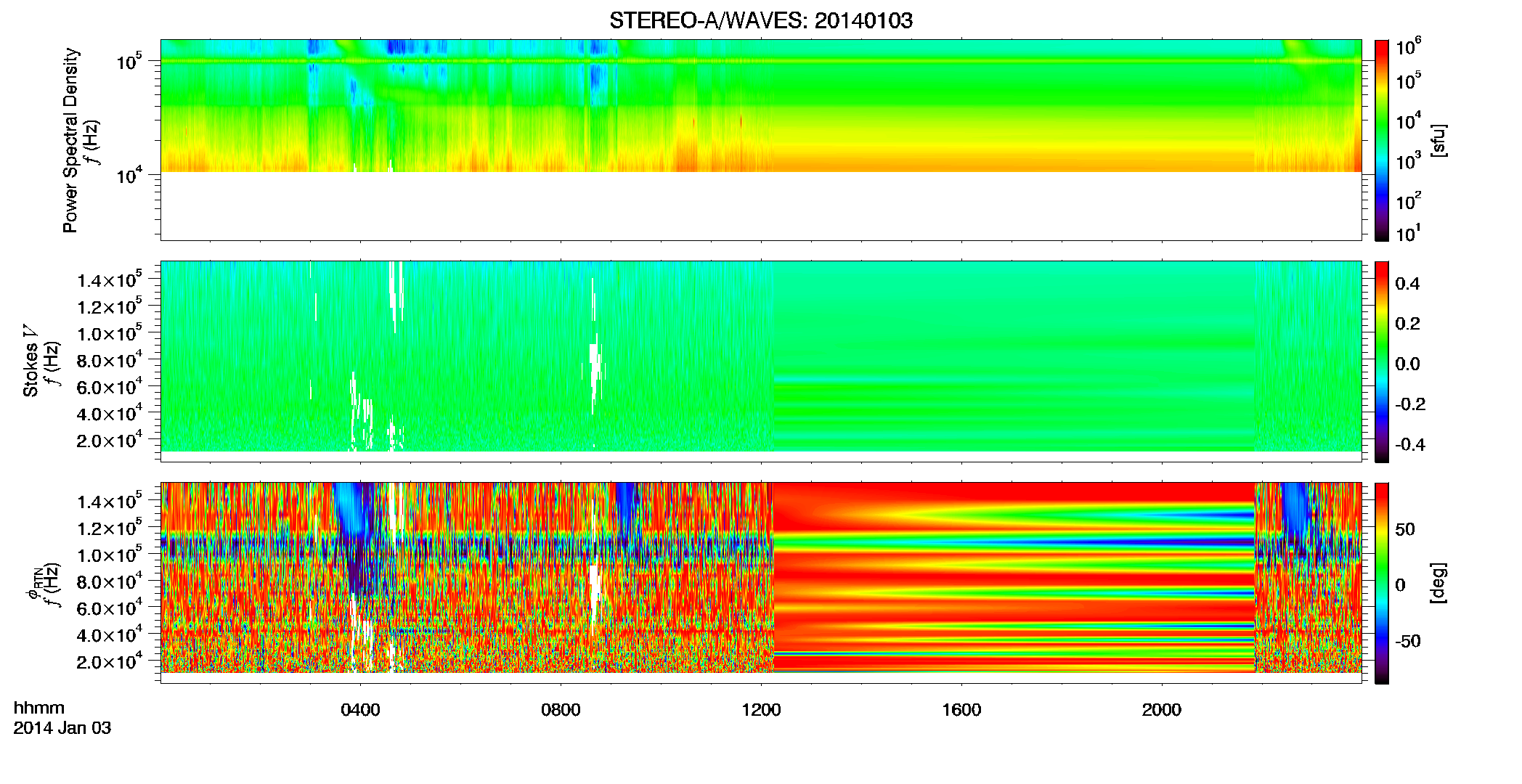Click the [sfu] colorbar unit label

(1439, 140)
